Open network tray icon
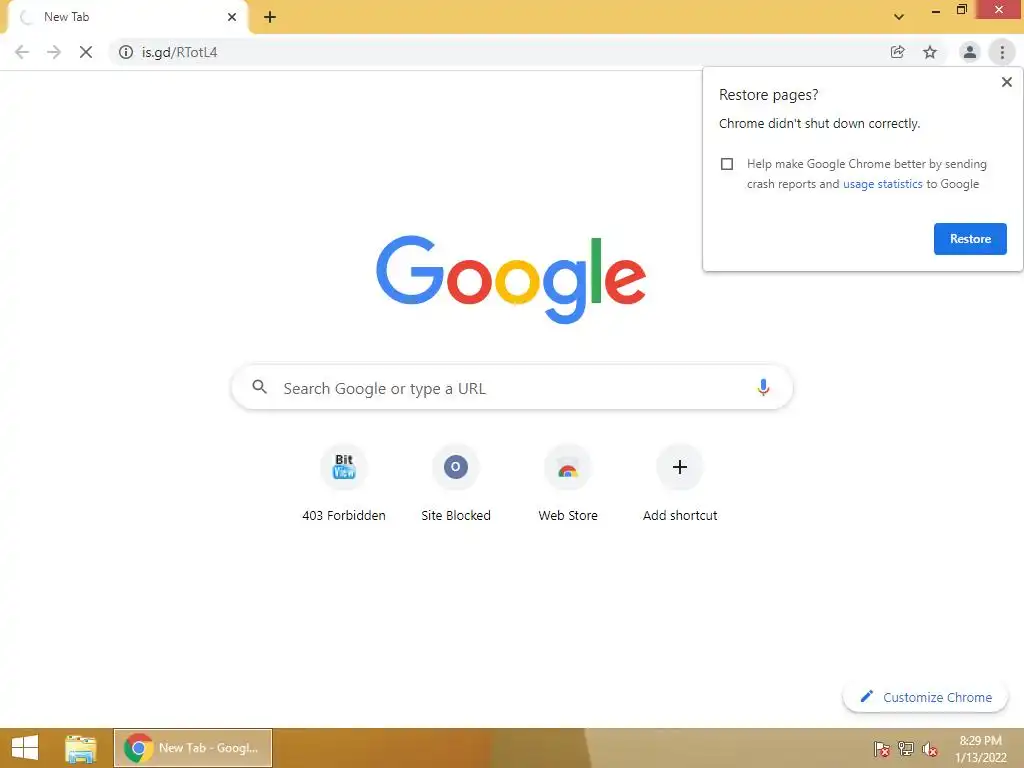 pyautogui.click(x=906, y=749)
